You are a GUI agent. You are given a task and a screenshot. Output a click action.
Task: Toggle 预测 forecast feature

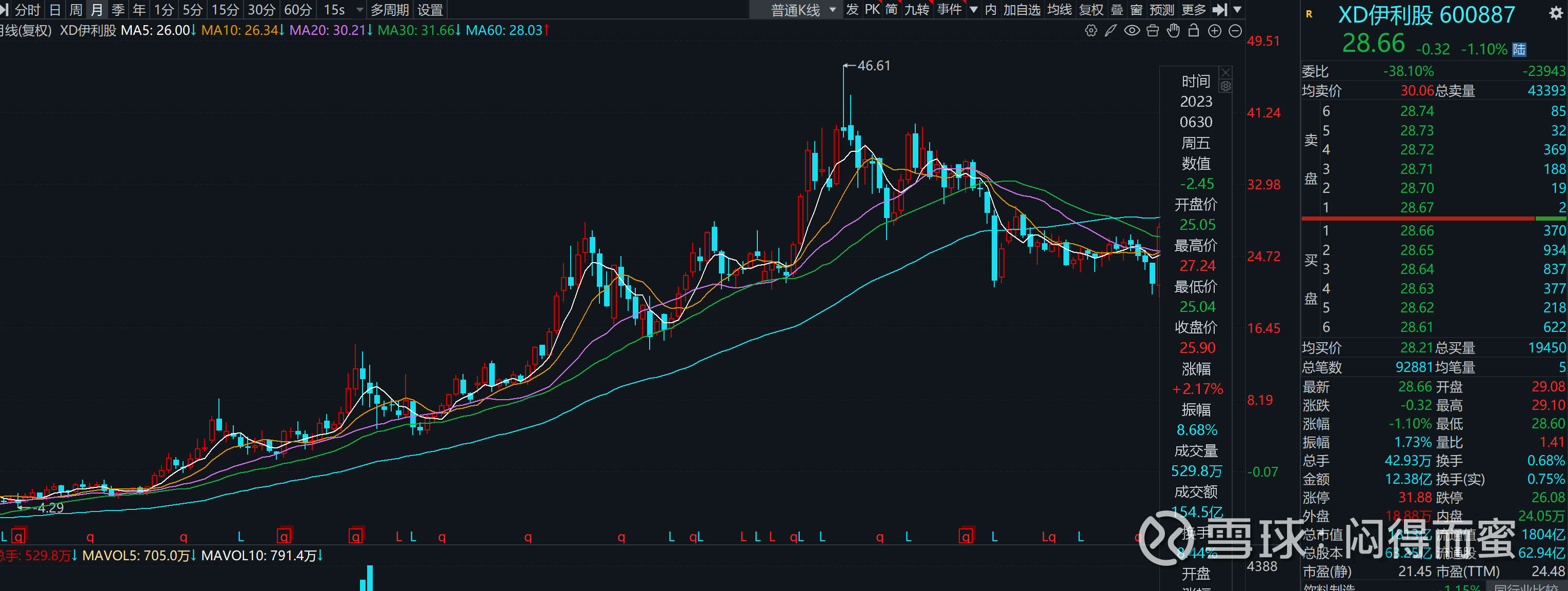click(1162, 10)
